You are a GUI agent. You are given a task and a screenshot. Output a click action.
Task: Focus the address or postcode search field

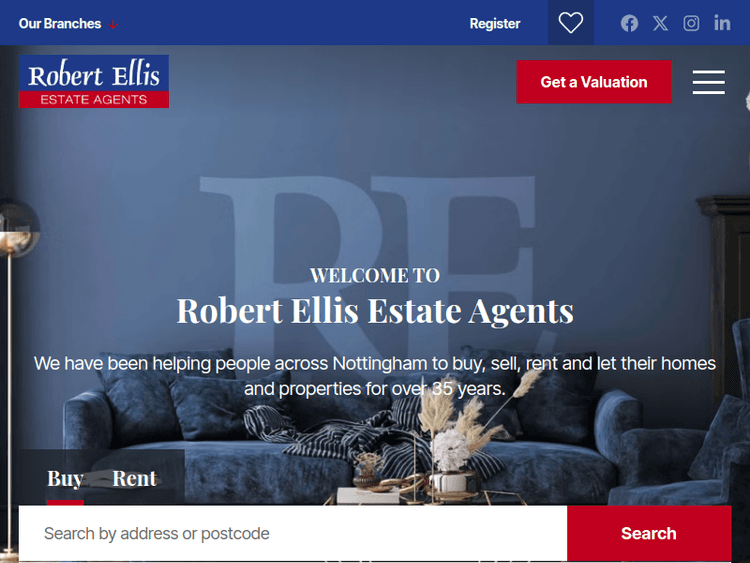coord(293,533)
